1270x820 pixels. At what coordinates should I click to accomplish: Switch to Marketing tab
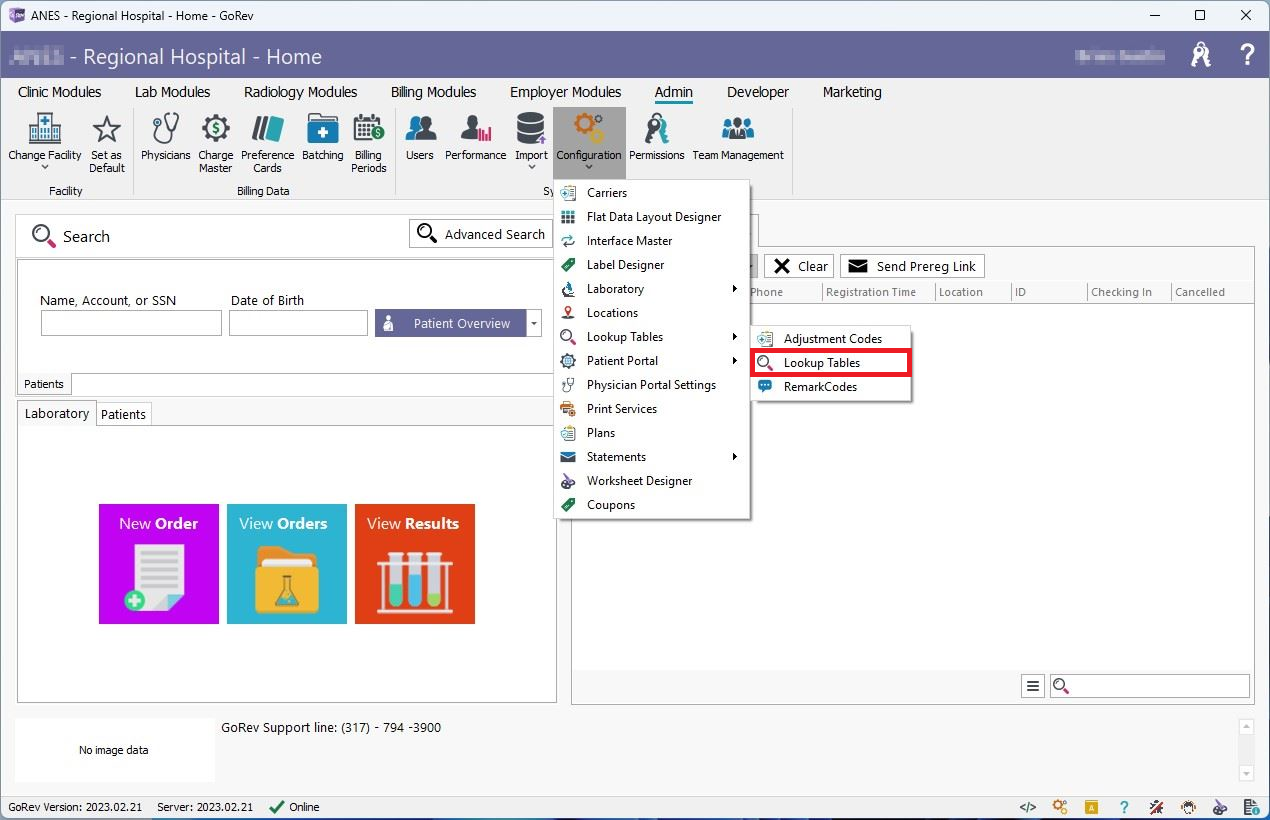[852, 92]
